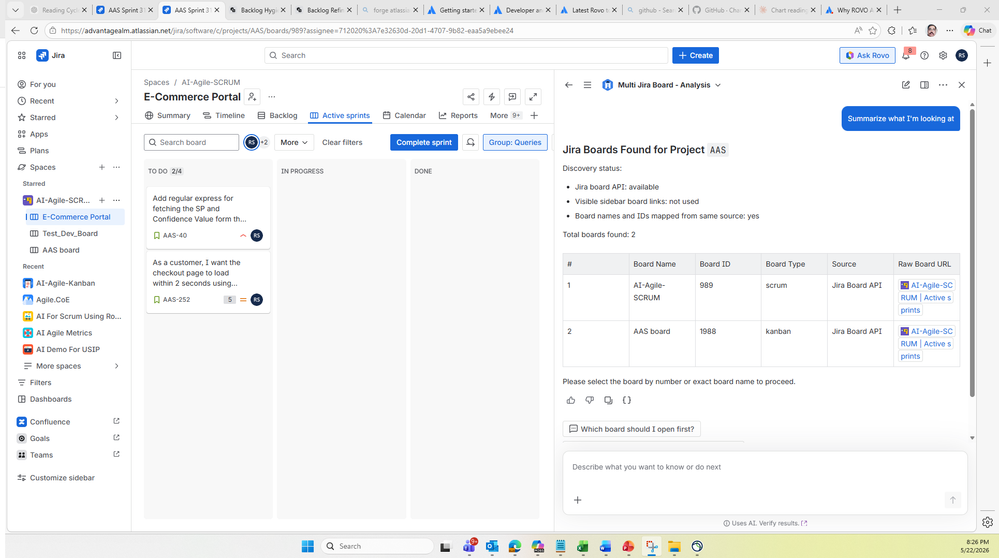Open AI-Agile-Kanban in Recent spaces
This screenshot has width=999, height=558.
(x=66, y=283)
